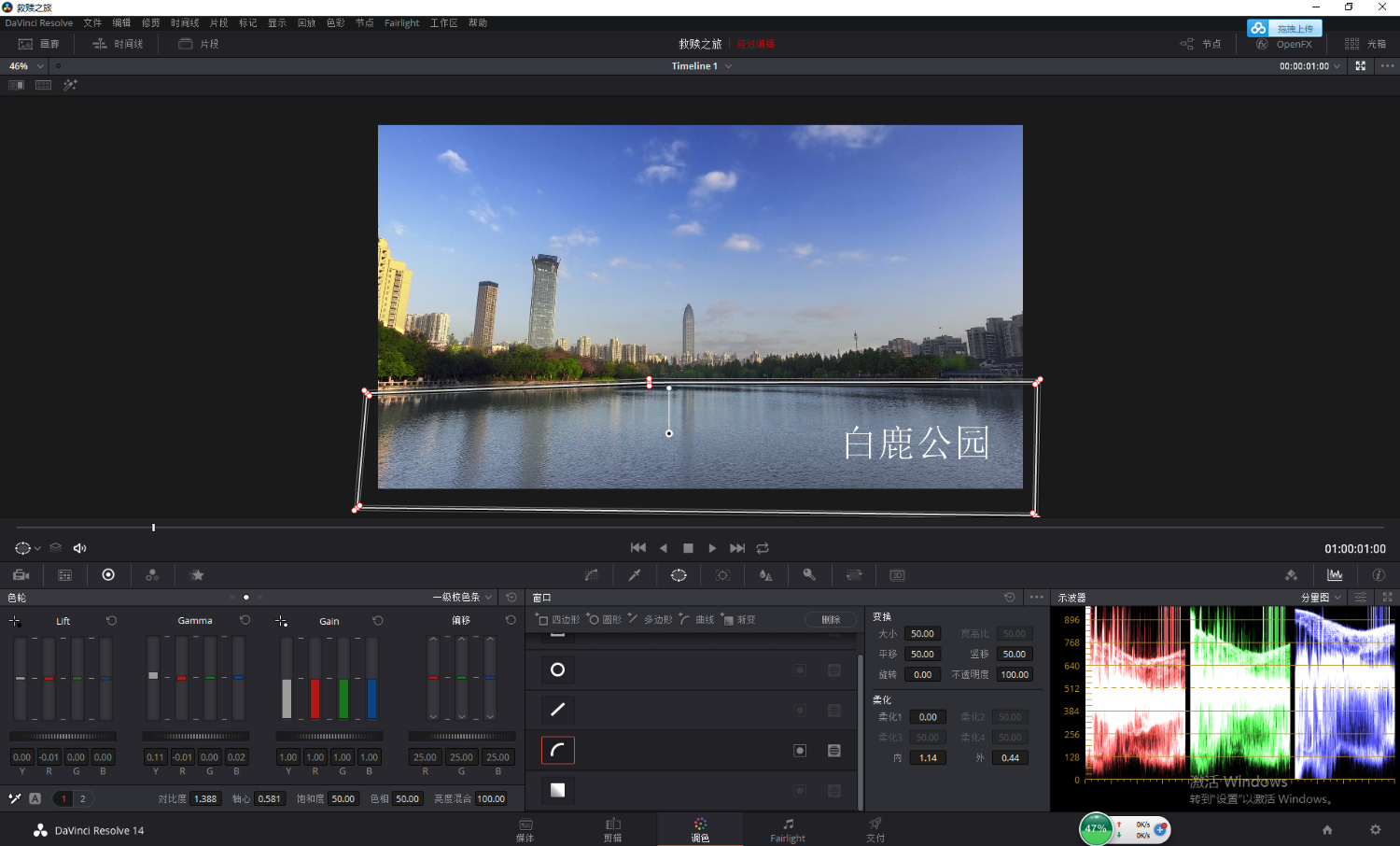This screenshot has height=846, width=1400.
Task: Open the Sizing palette icon
Action: pos(854,575)
